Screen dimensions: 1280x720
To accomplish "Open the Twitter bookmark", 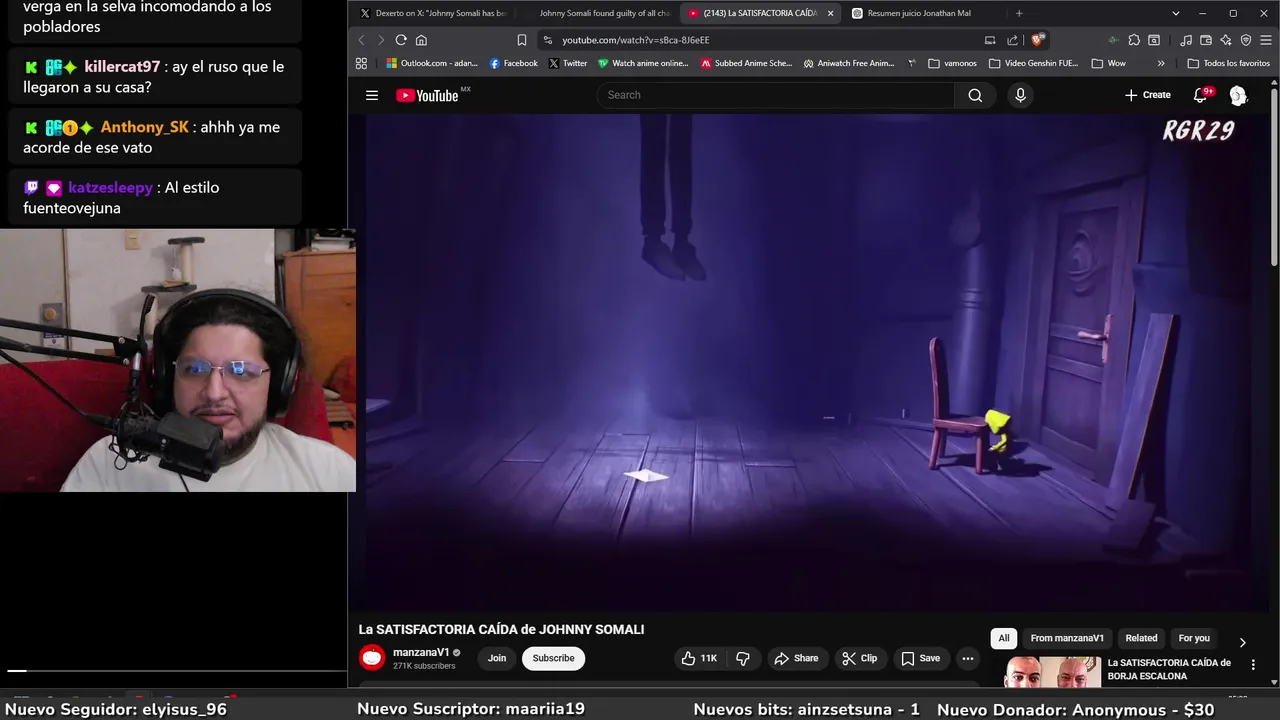I will pos(568,63).
